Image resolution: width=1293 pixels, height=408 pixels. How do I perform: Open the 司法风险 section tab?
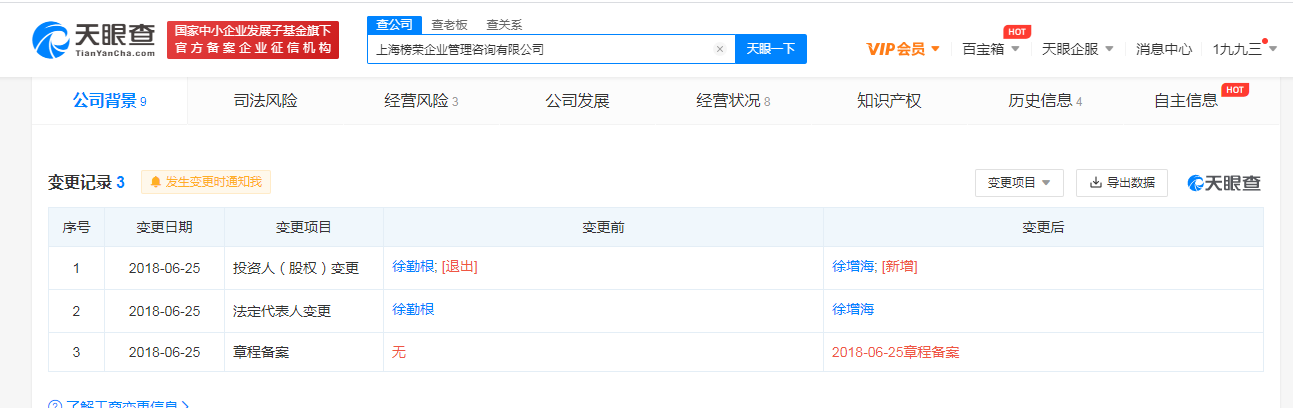(265, 100)
